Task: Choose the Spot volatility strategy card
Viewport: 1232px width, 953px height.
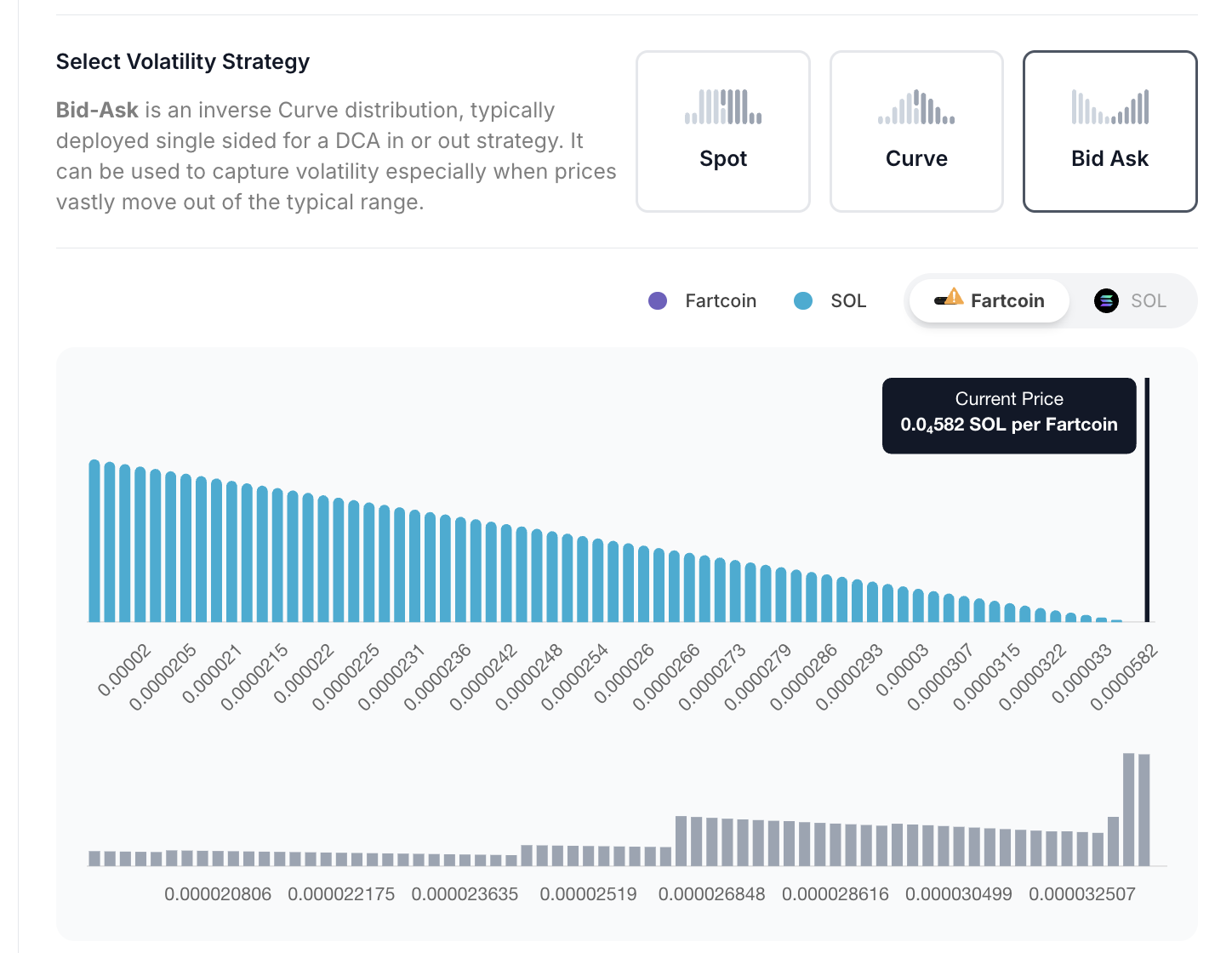Action: (x=723, y=132)
